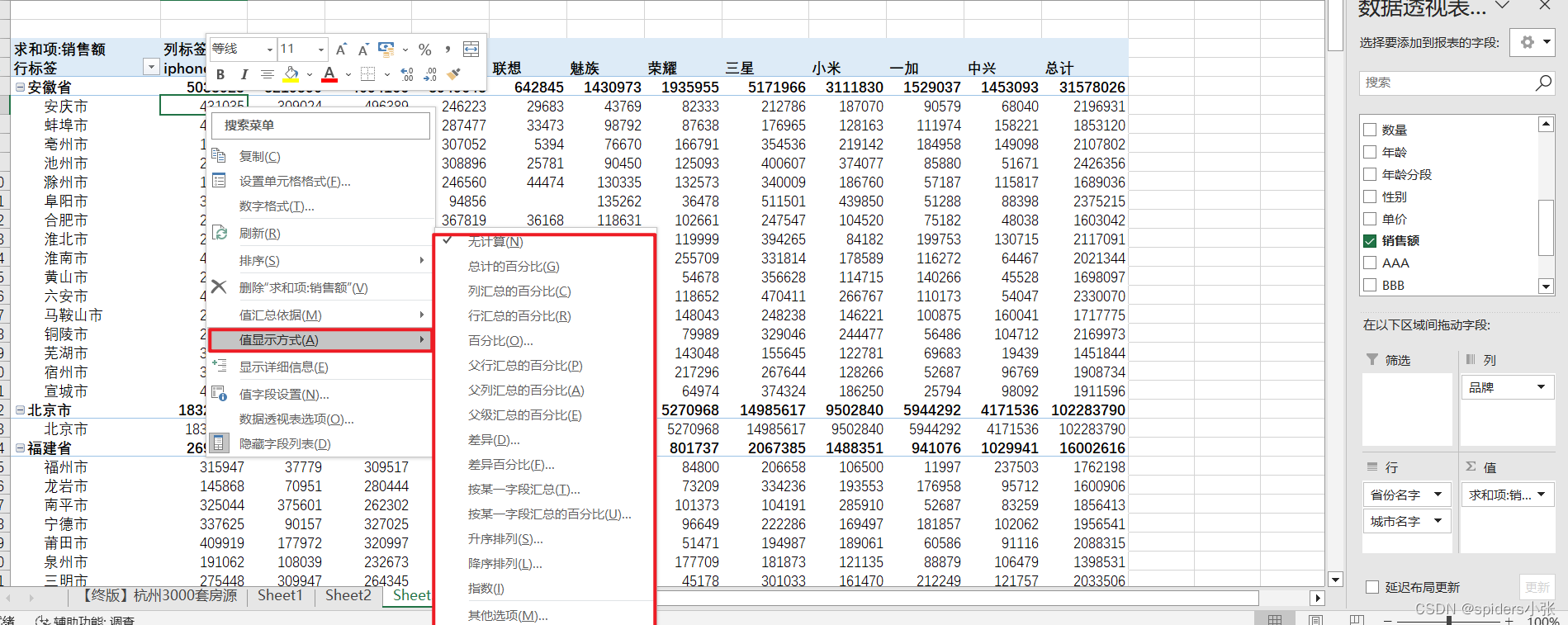Select 总计的百分比(G) option
The width and height of the screenshot is (1568, 625).
[x=514, y=266]
